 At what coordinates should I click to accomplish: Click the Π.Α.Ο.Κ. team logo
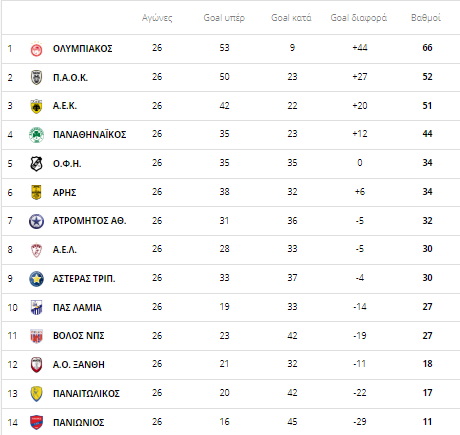click(x=36, y=77)
